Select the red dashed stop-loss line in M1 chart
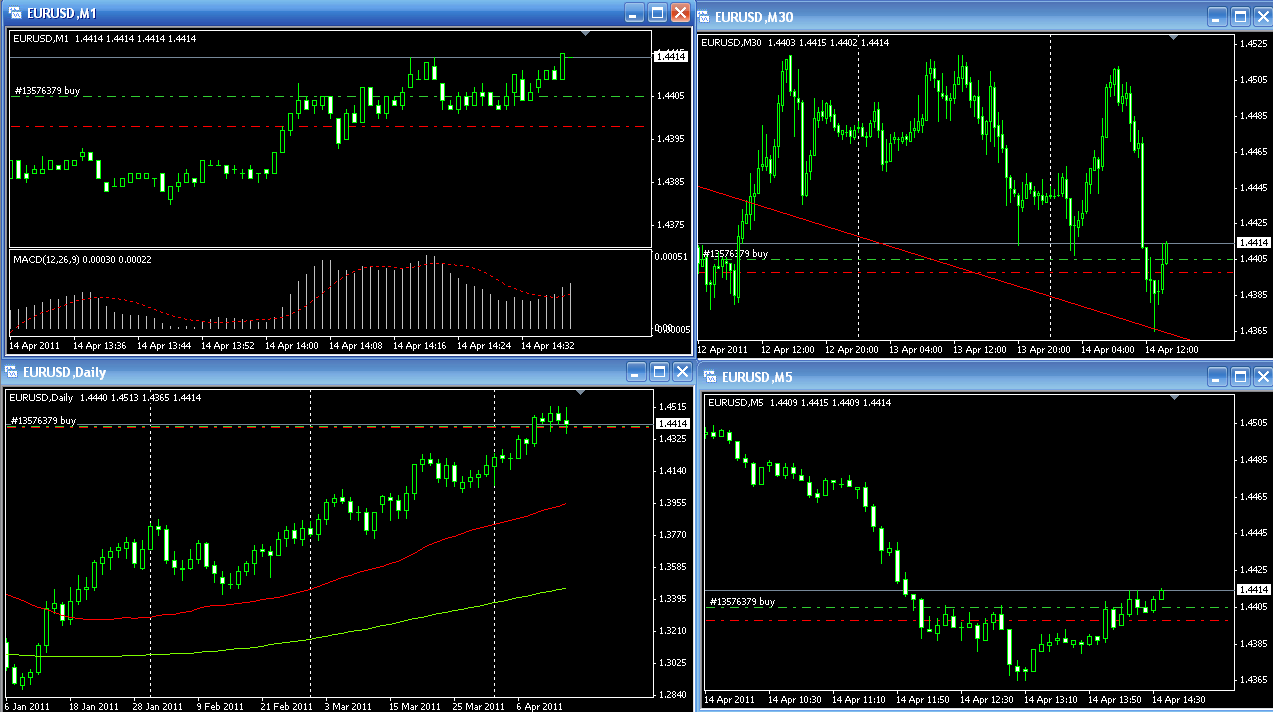The image size is (1273, 712). (x=330, y=126)
